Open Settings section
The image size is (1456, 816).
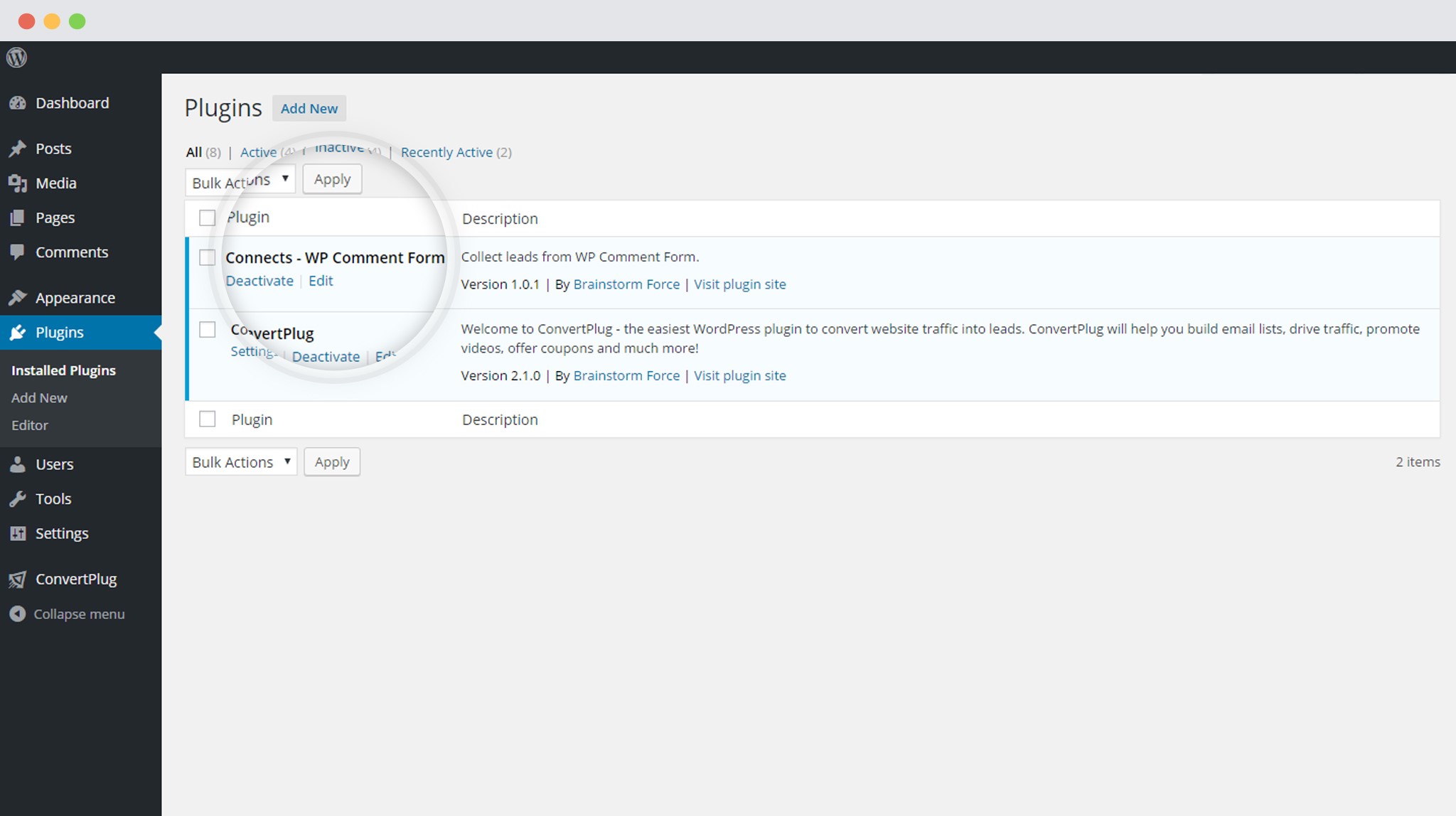coord(61,533)
